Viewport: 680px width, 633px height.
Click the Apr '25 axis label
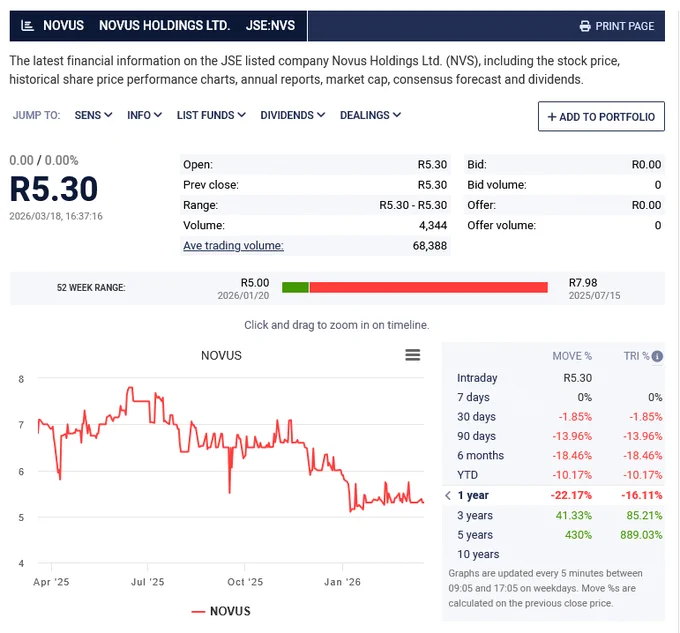(51, 582)
